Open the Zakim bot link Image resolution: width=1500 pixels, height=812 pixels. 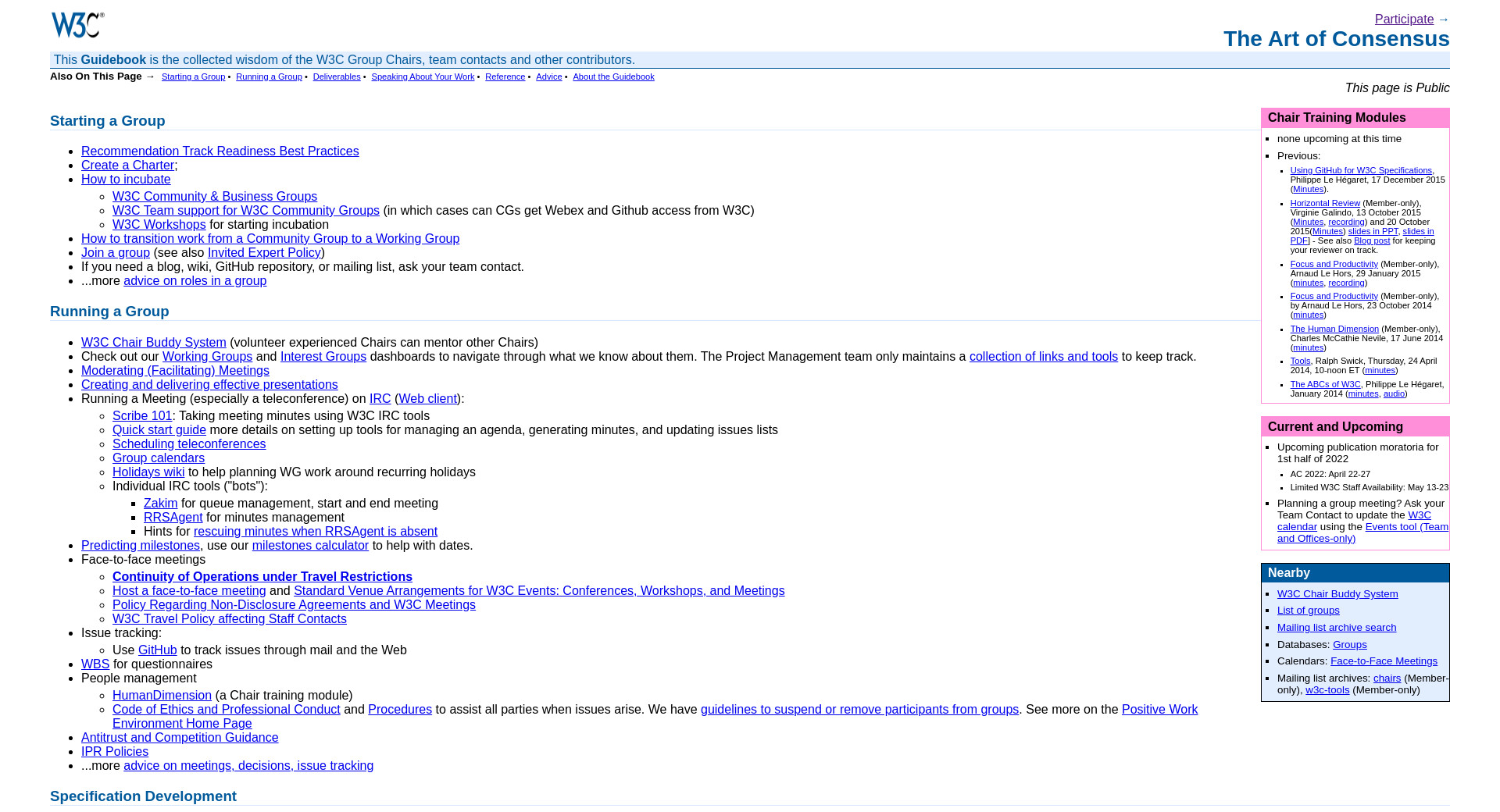tap(160, 504)
